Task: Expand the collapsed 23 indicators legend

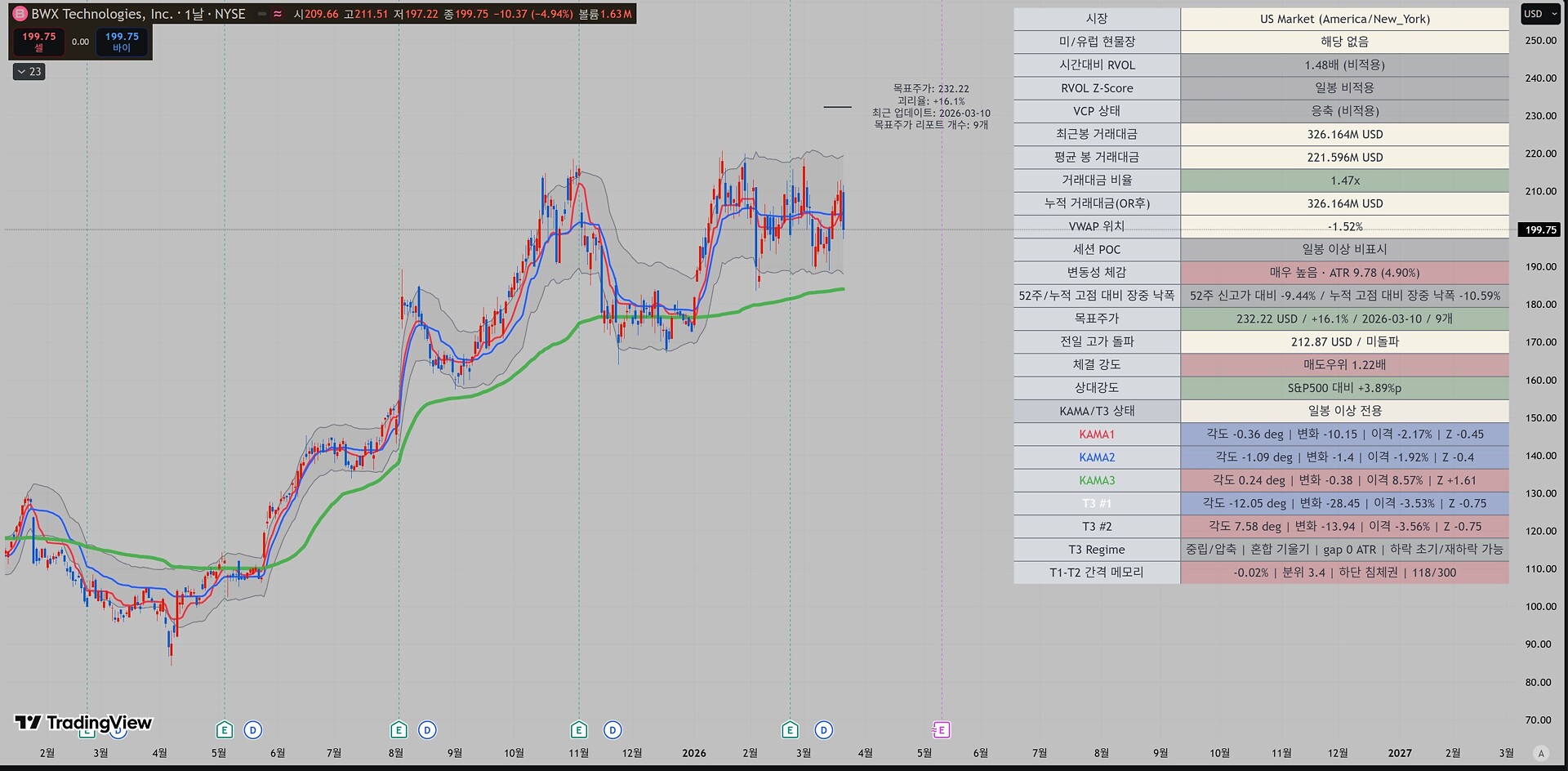Action: tap(29, 72)
